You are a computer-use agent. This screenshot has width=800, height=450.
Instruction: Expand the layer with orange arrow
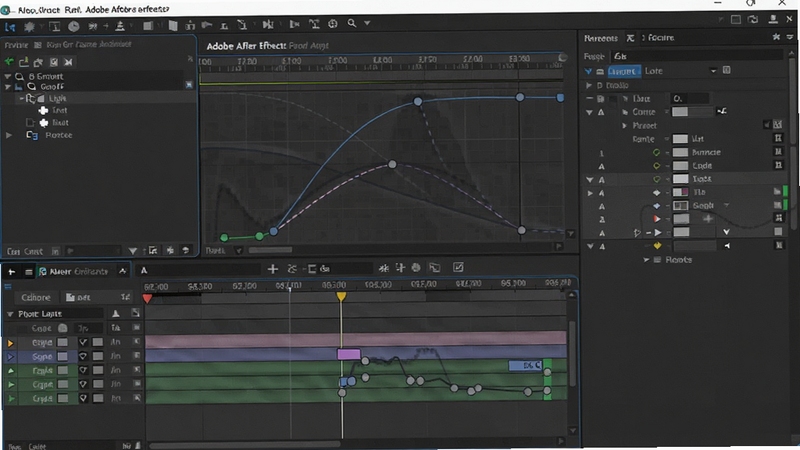point(10,343)
